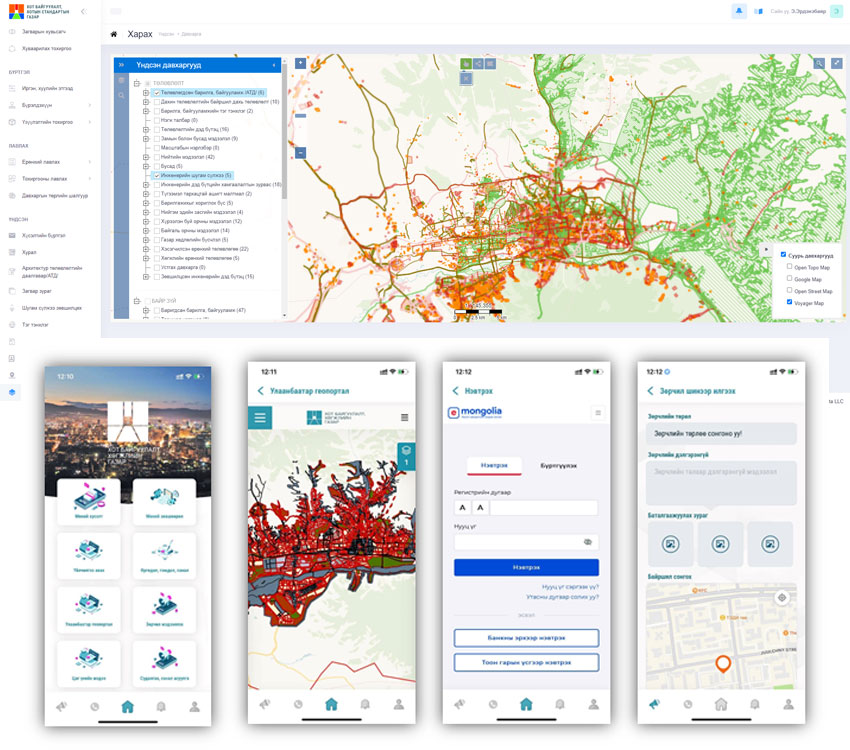Open Хурал in the left sidebar menu
The image size is (850, 750).
29,252
